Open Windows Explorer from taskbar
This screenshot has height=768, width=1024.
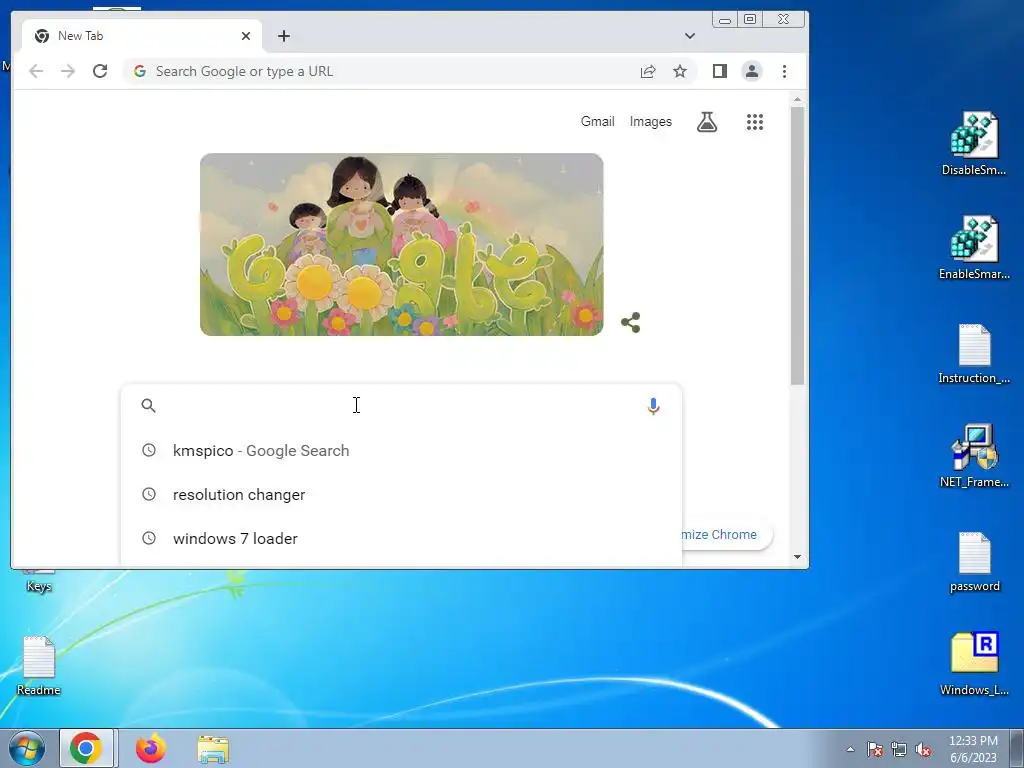click(213, 749)
